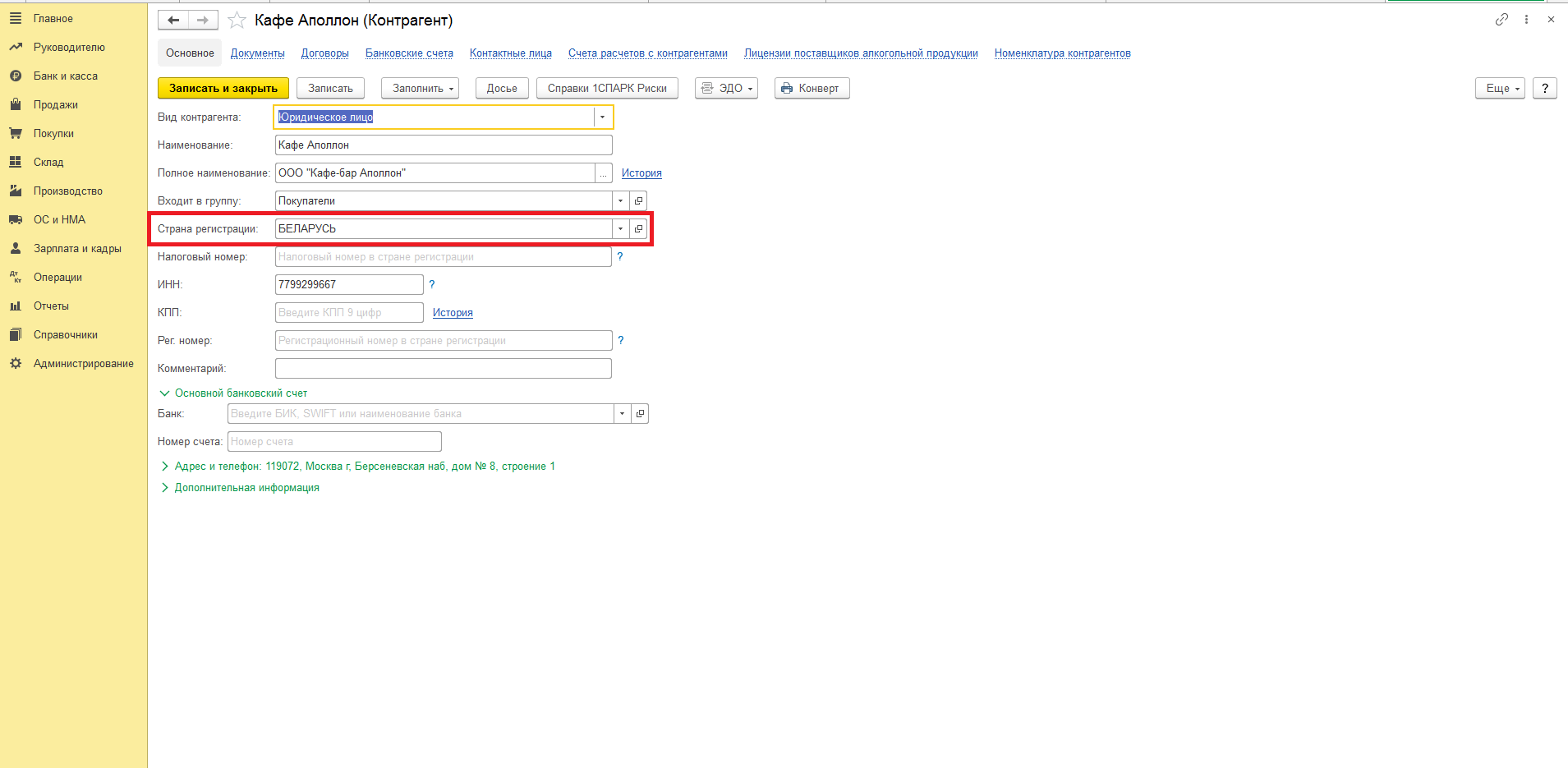Open История link beside КПП

(453, 312)
